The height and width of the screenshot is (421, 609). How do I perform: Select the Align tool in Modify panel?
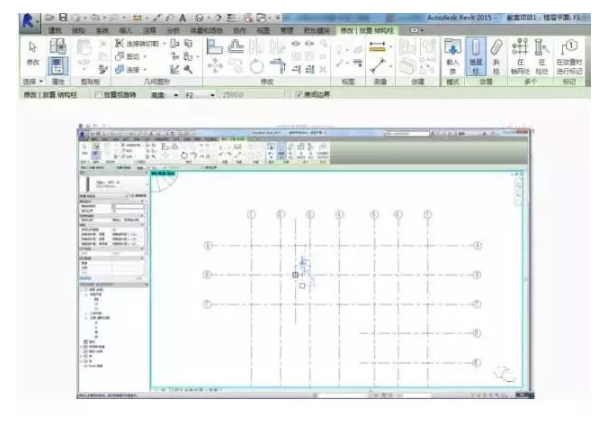[x=214, y=47]
